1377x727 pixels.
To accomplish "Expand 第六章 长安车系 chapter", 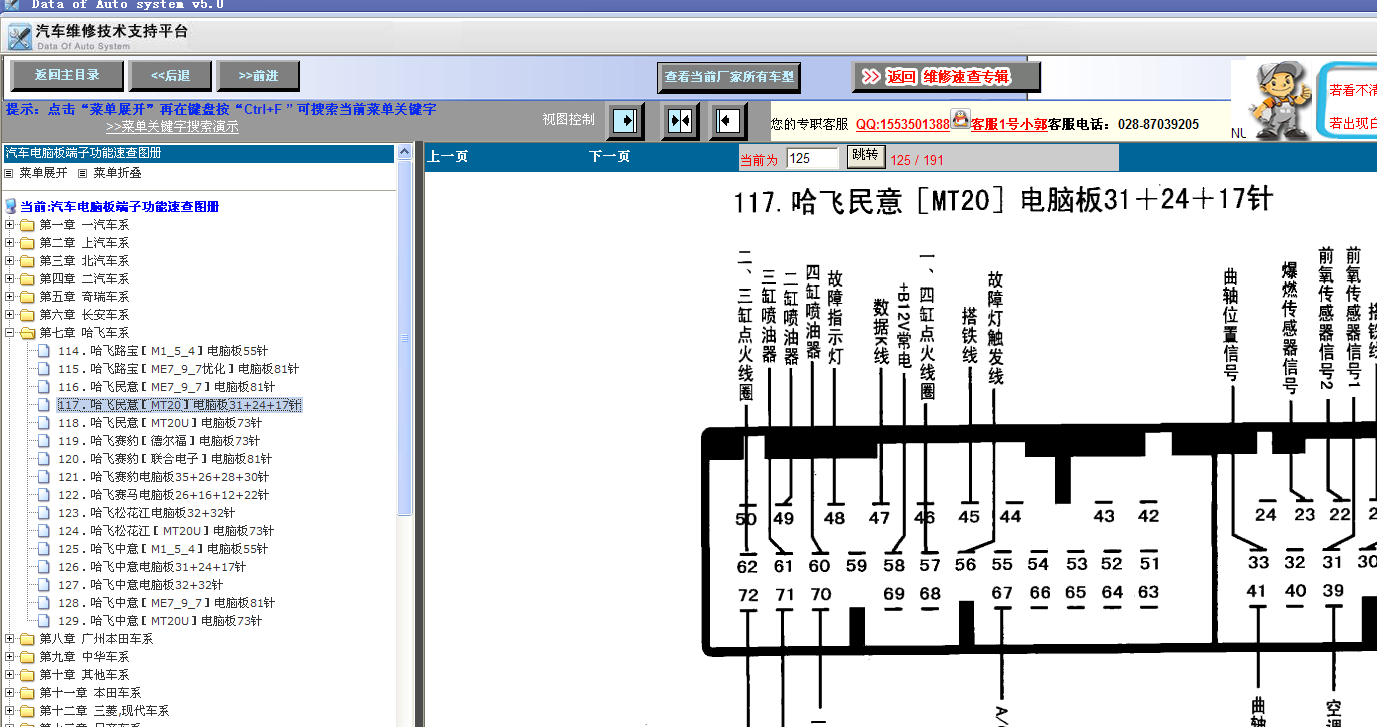I will [10, 315].
